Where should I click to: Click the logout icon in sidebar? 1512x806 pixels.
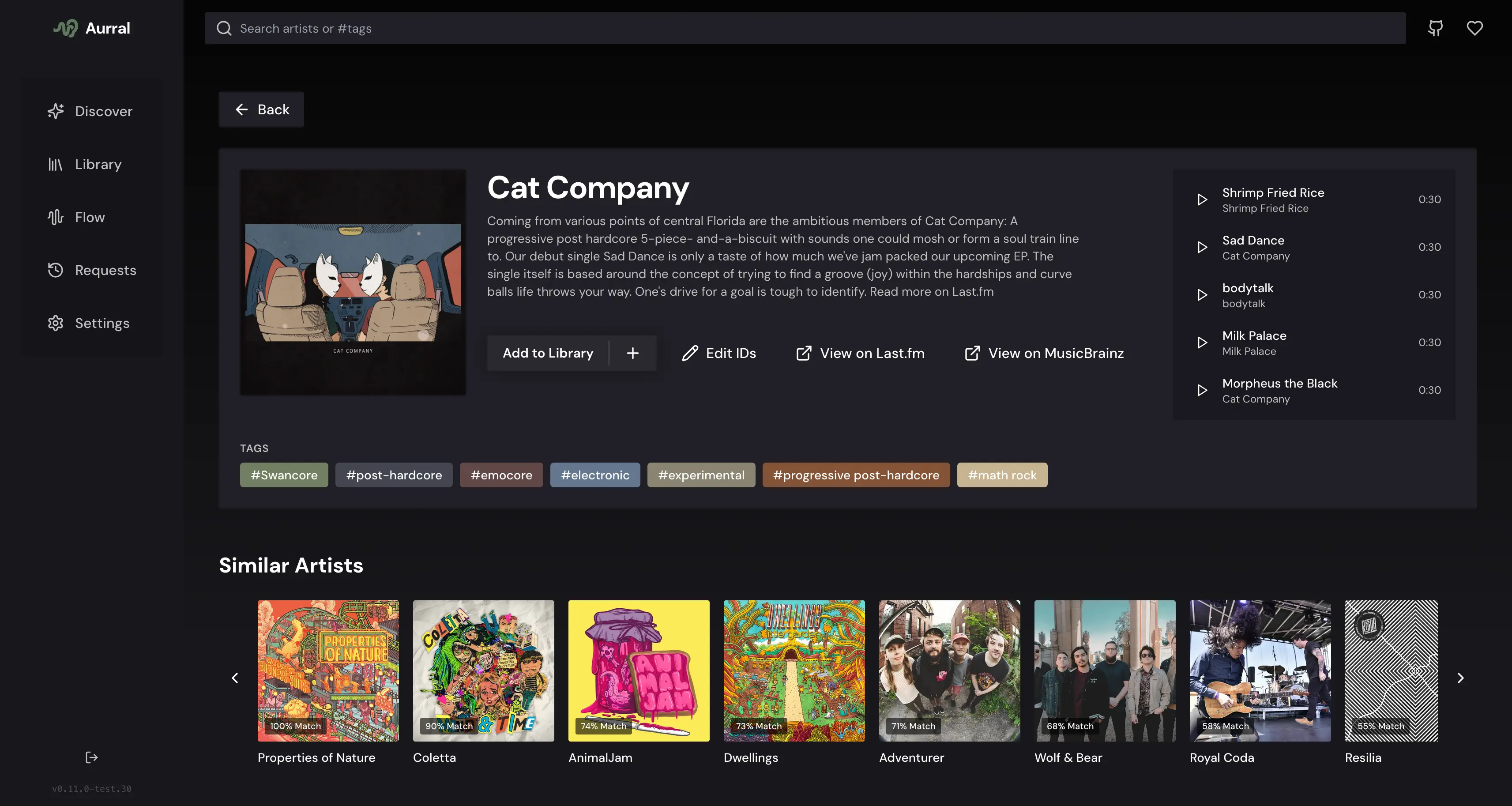click(x=91, y=757)
